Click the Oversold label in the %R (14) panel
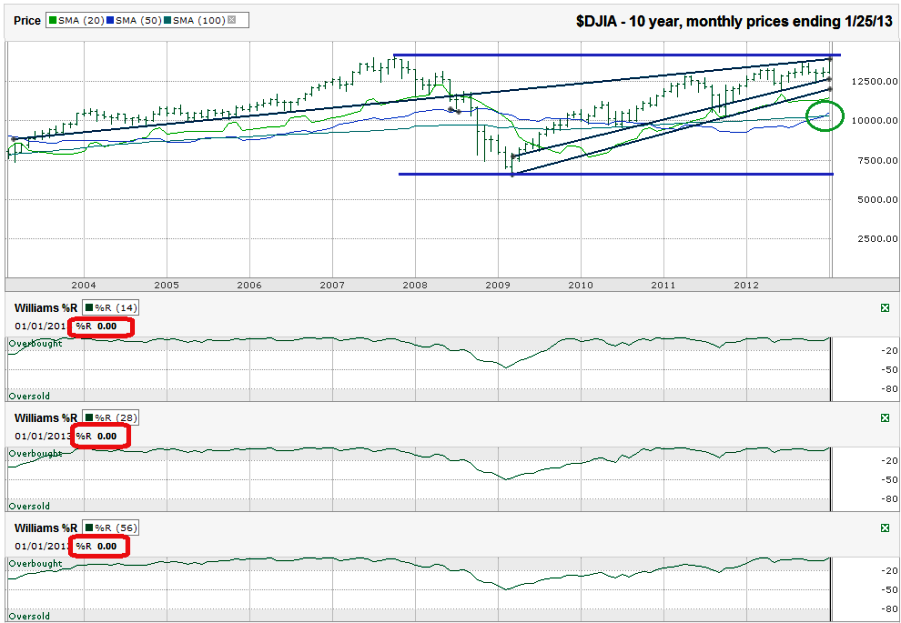 point(29,396)
